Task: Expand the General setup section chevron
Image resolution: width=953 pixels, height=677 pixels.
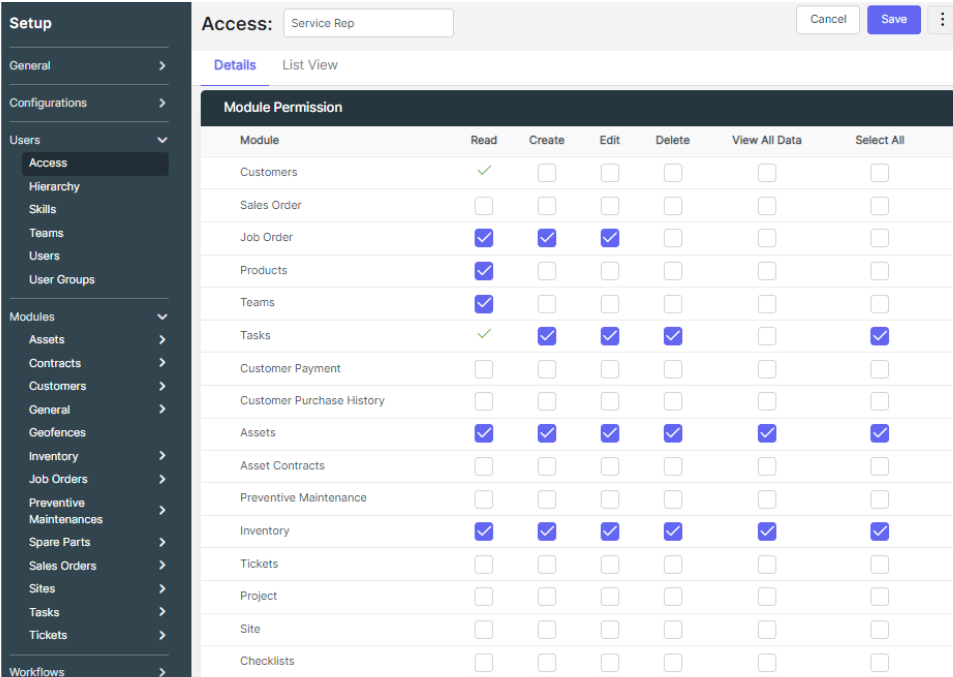Action: [162, 66]
